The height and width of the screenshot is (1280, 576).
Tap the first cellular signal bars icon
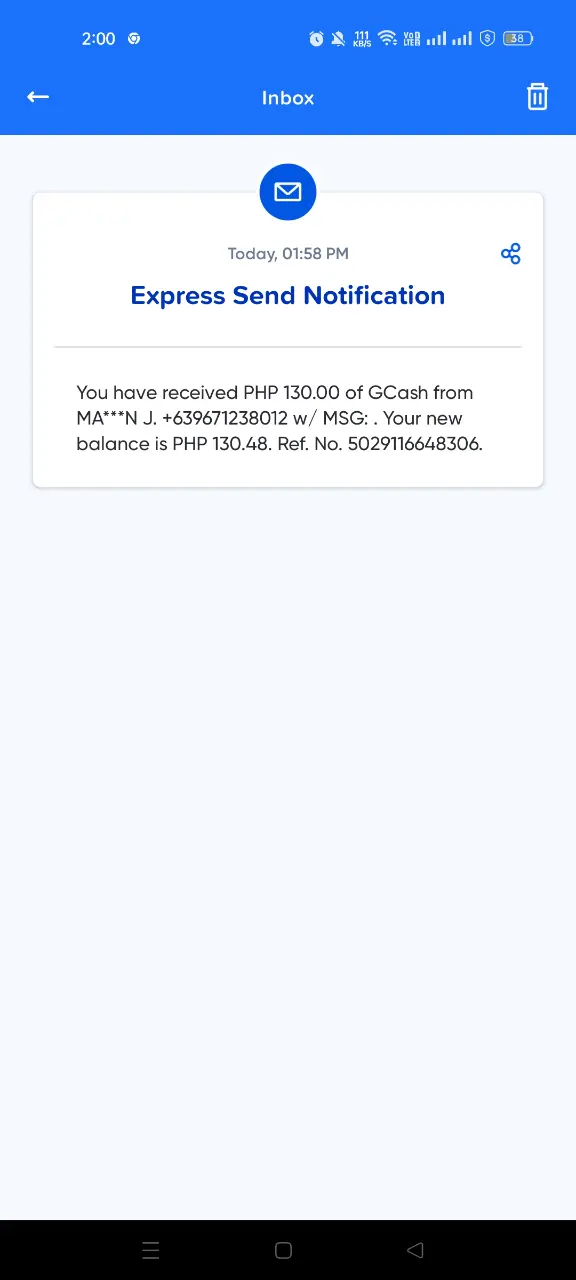(436, 39)
